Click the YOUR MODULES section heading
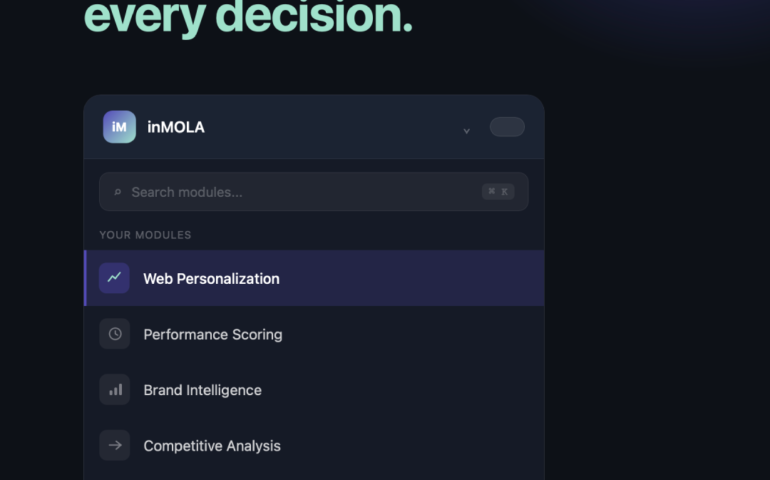 click(145, 235)
